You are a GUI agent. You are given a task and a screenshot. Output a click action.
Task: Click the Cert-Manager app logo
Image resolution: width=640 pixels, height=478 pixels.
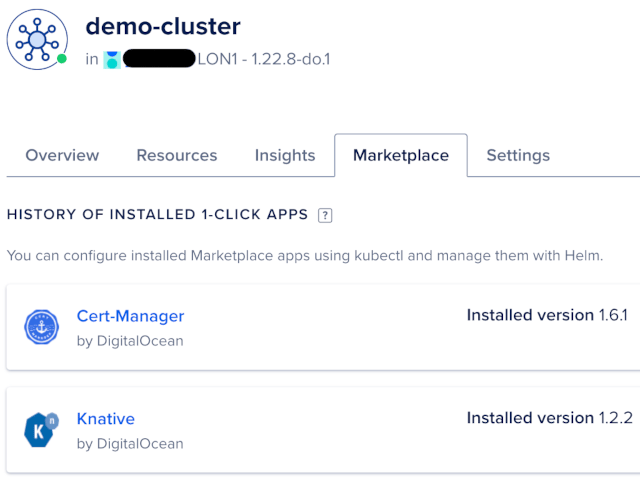(x=41, y=327)
